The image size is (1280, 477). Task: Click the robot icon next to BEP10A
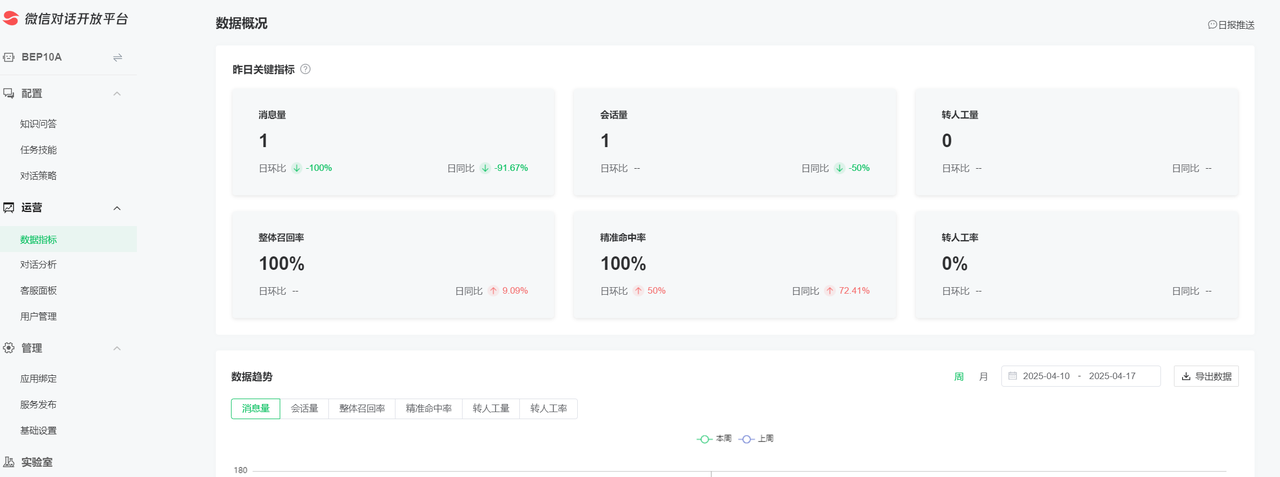tap(9, 57)
